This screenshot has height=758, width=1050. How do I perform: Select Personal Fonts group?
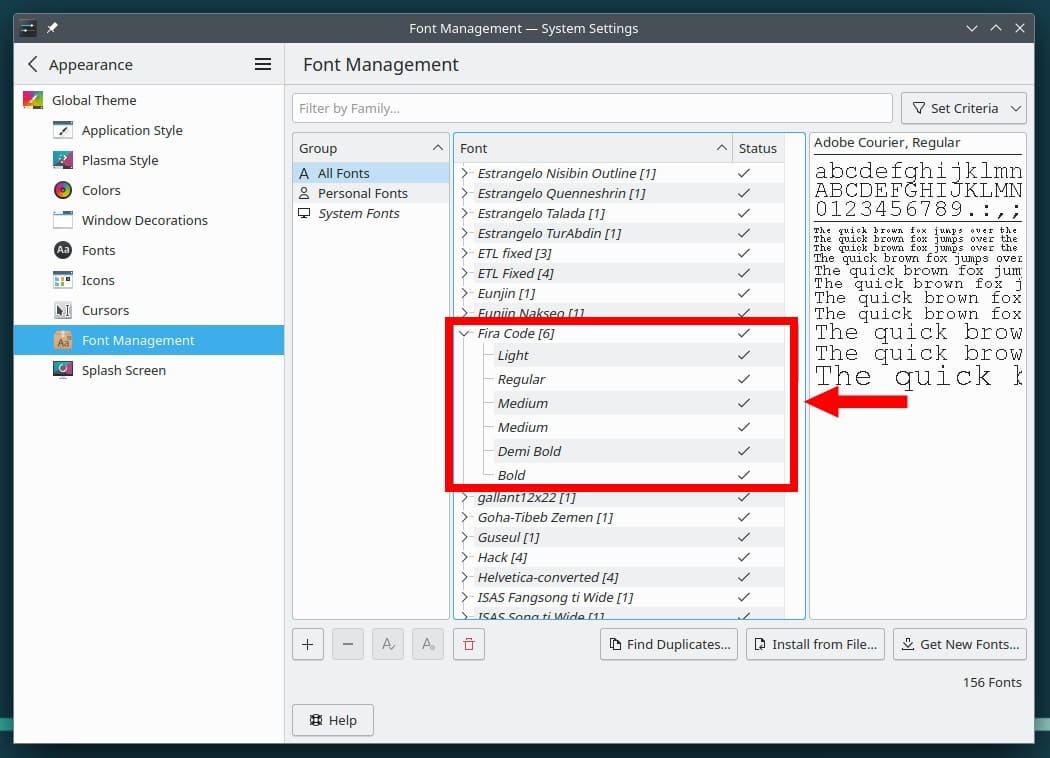362,193
